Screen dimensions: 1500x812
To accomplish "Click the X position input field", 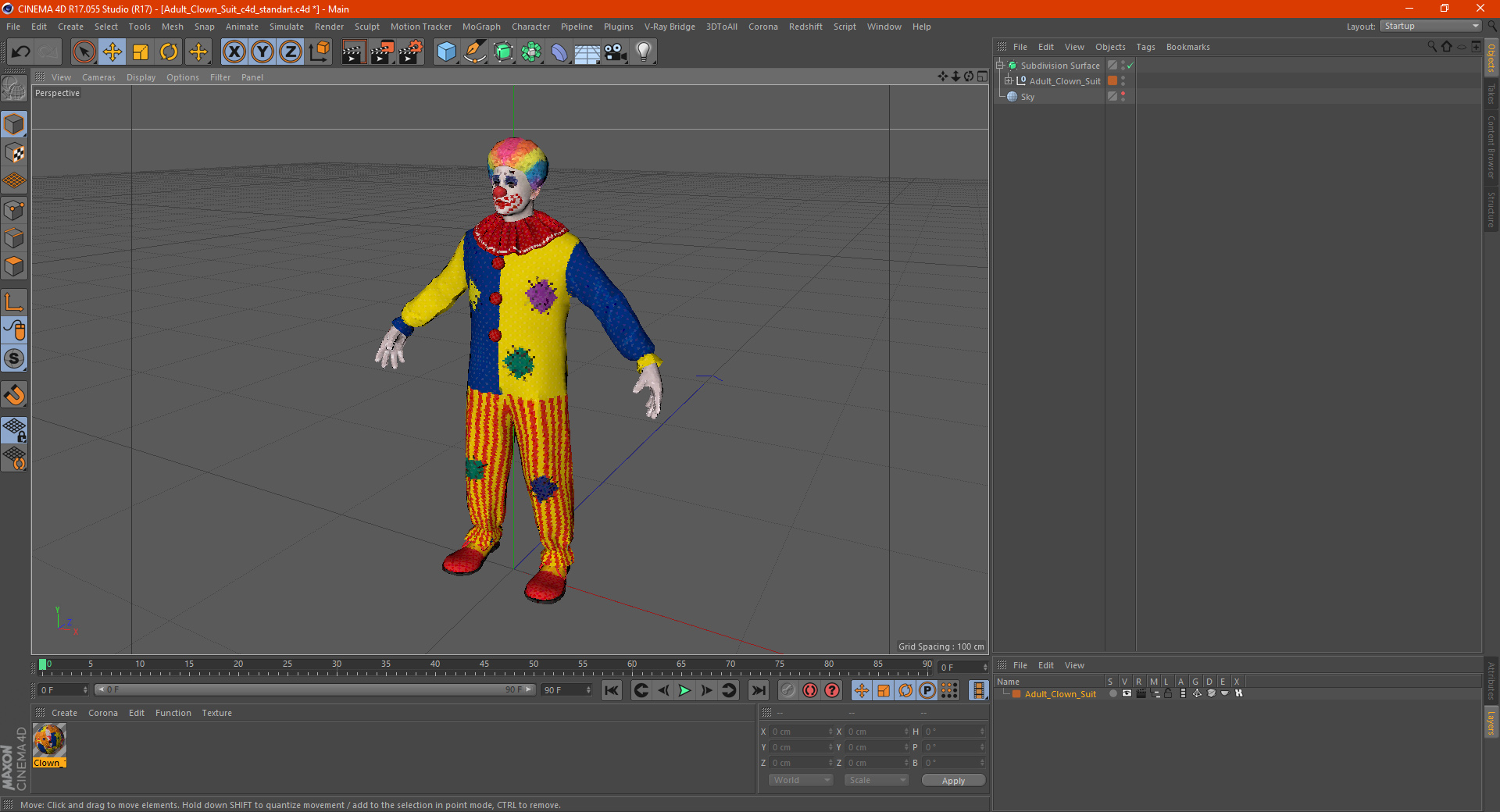I will [x=802, y=732].
